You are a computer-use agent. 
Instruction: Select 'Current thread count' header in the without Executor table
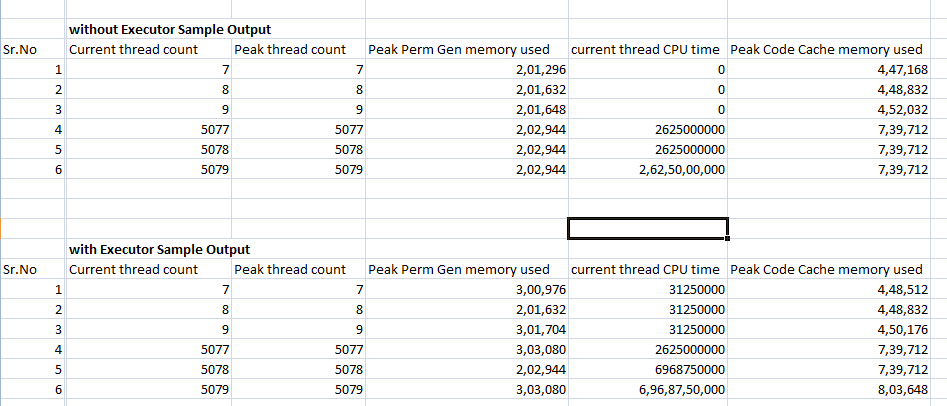click(x=132, y=49)
